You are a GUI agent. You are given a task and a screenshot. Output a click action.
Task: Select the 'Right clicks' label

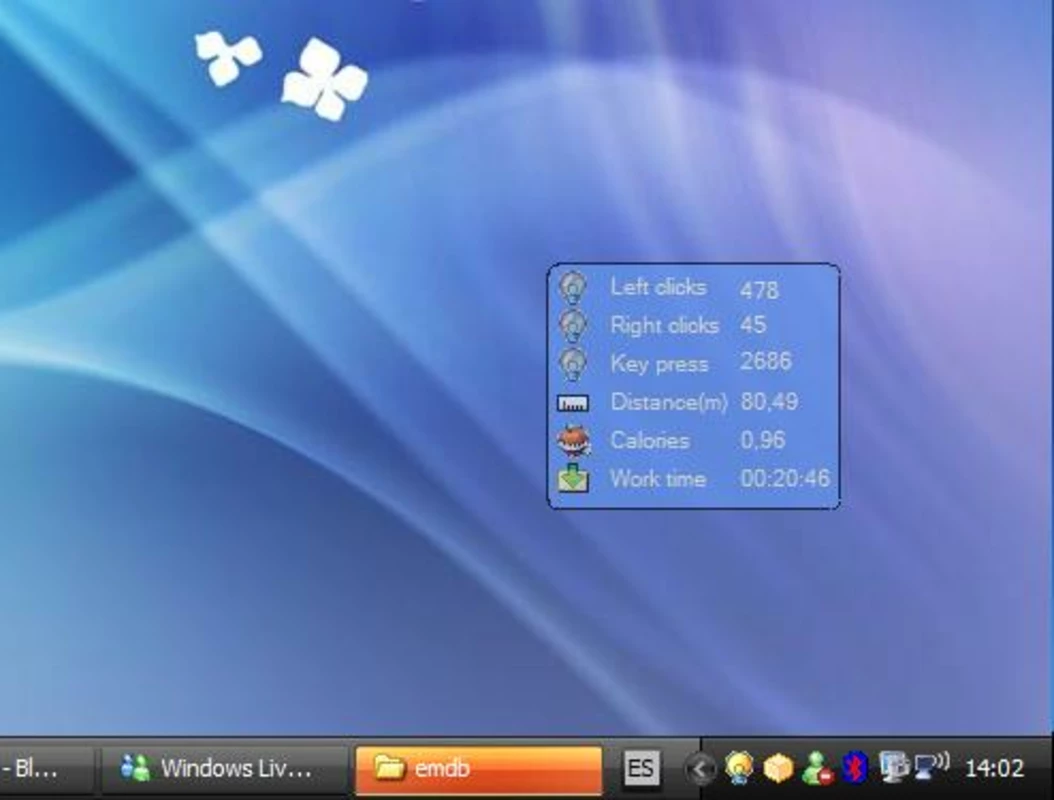pos(664,325)
